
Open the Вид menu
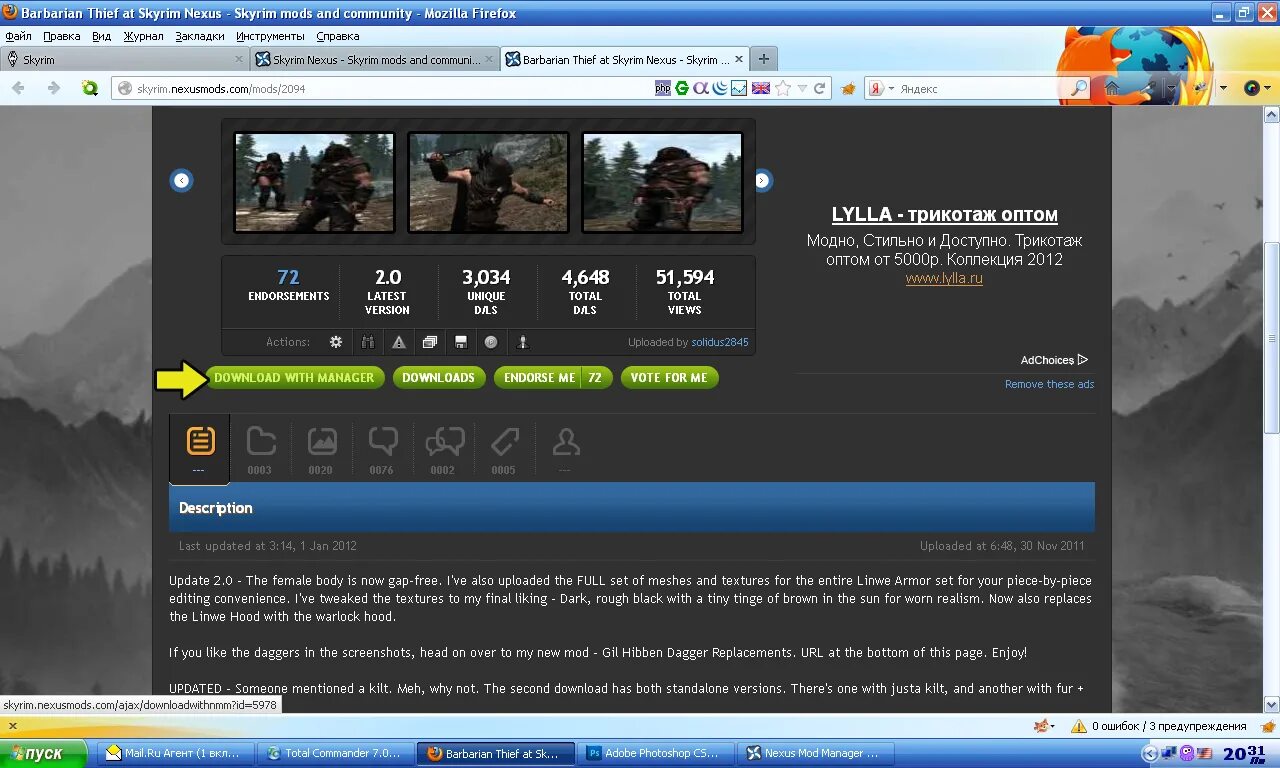point(101,36)
